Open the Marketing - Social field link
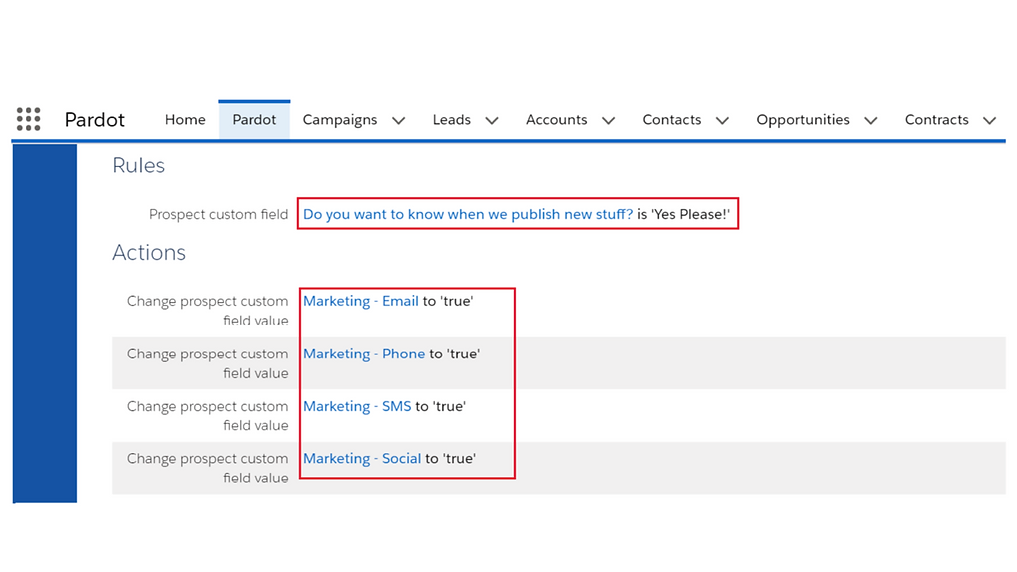The image size is (1017, 572). [x=362, y=459]
